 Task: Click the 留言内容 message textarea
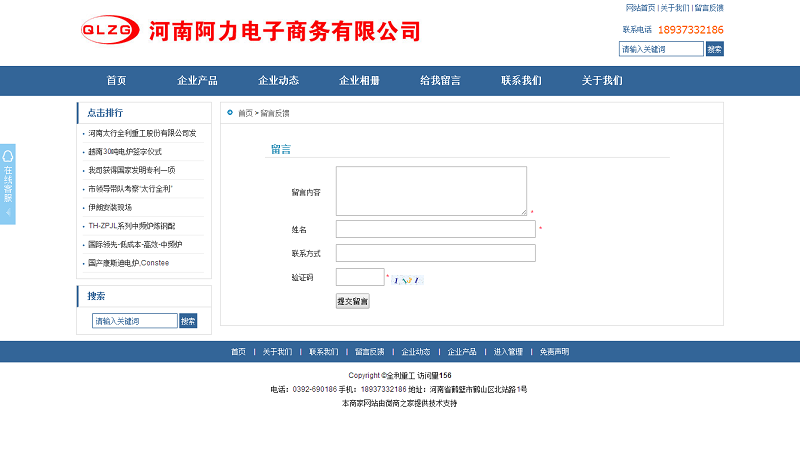431,190
